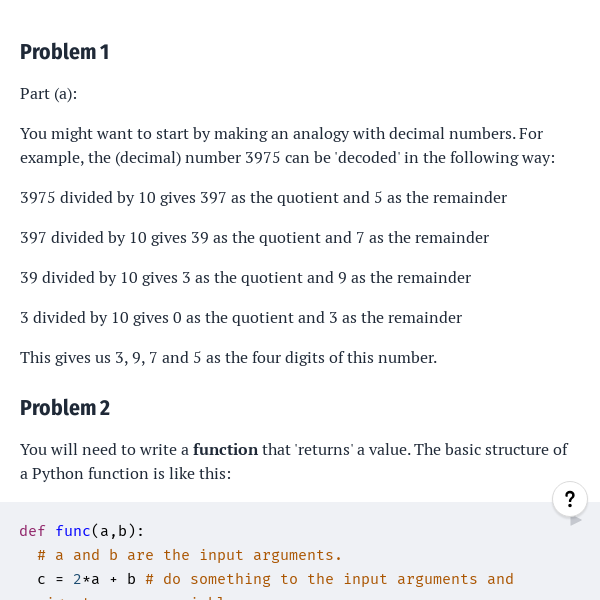
Task: Click the gray play arrow icon
Action: 575,521
